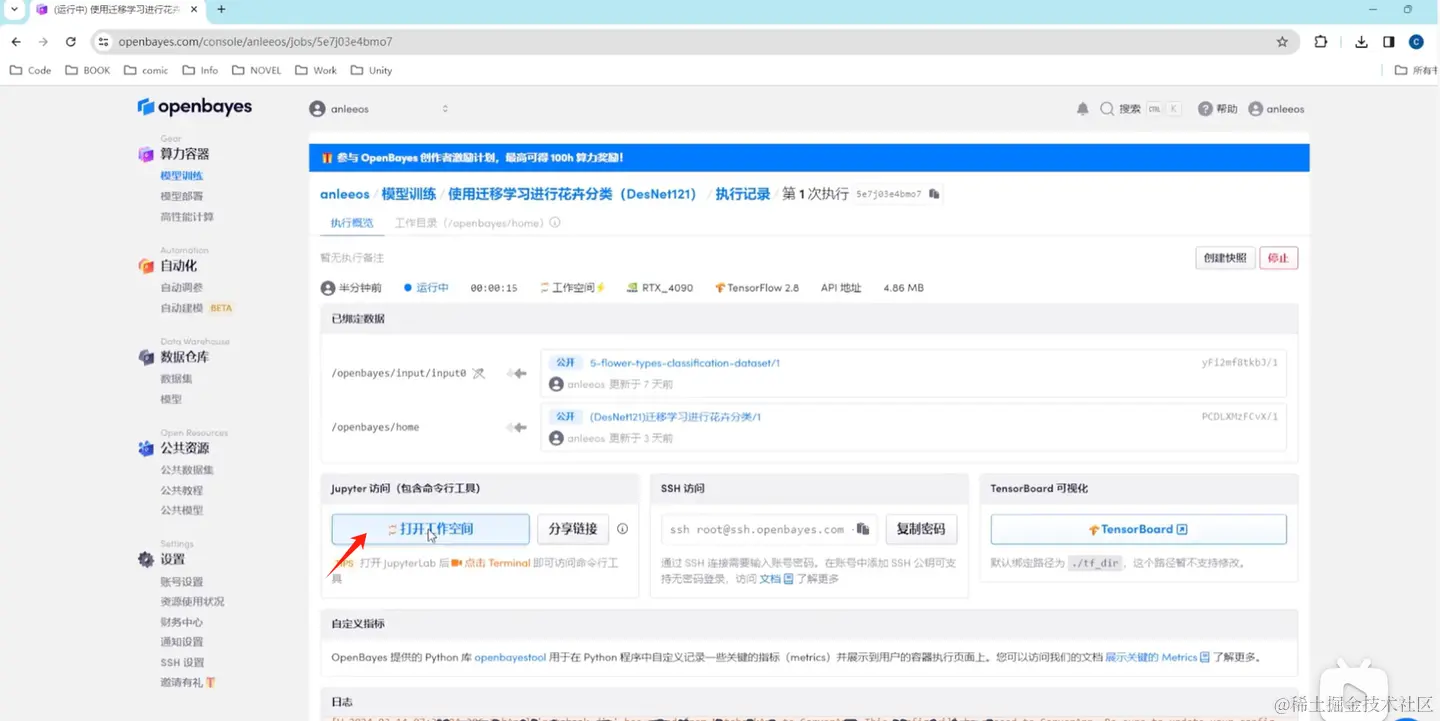Open the anleeos user menu at top right
The width and height of the screenshot is (1440, 721).
click(1276, 109)
